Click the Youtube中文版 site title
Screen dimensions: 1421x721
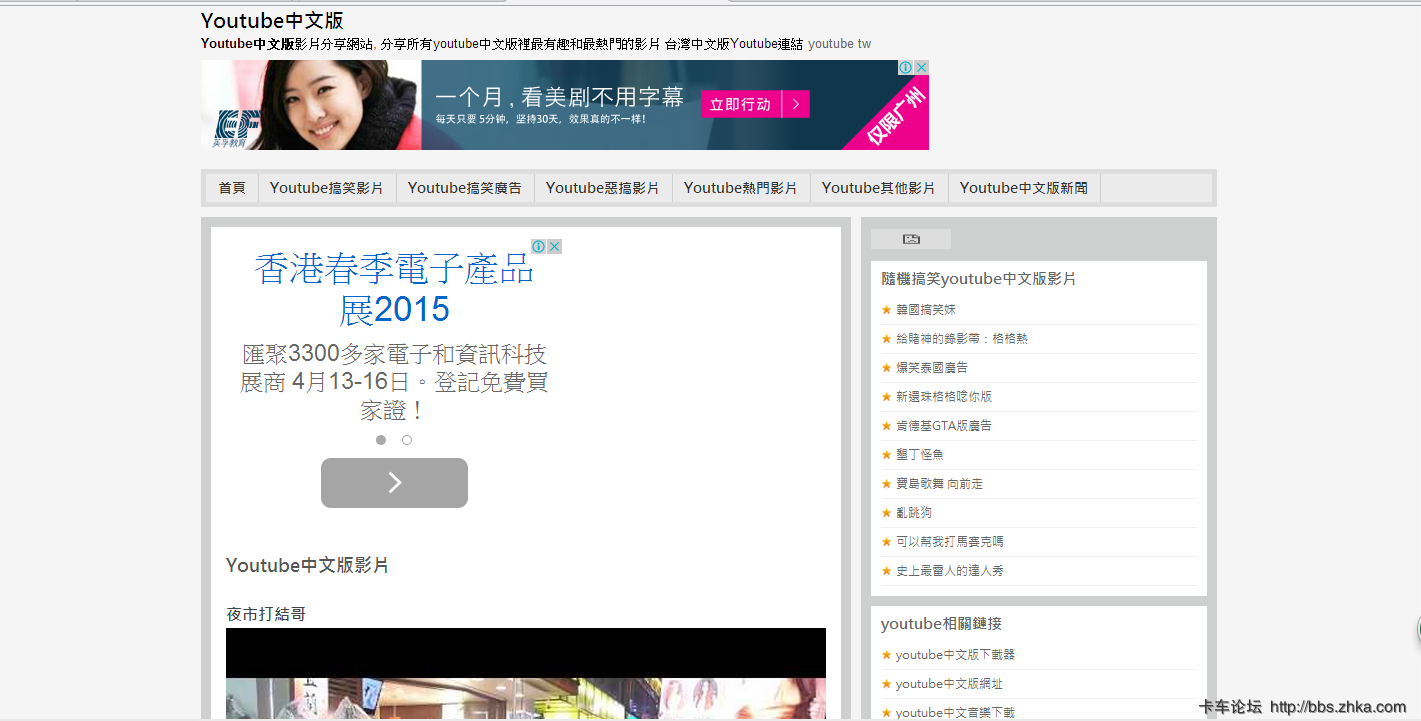point(272,21)
